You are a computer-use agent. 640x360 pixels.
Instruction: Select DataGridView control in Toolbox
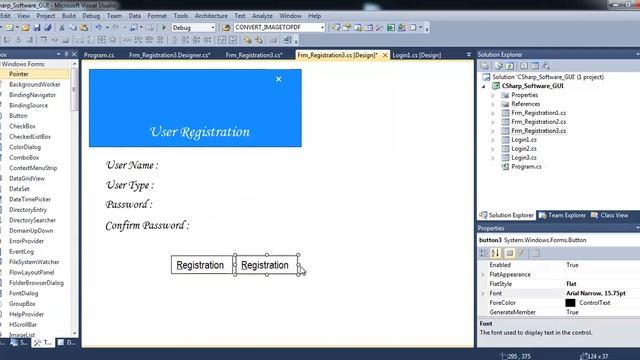click(x=27, y=179)
